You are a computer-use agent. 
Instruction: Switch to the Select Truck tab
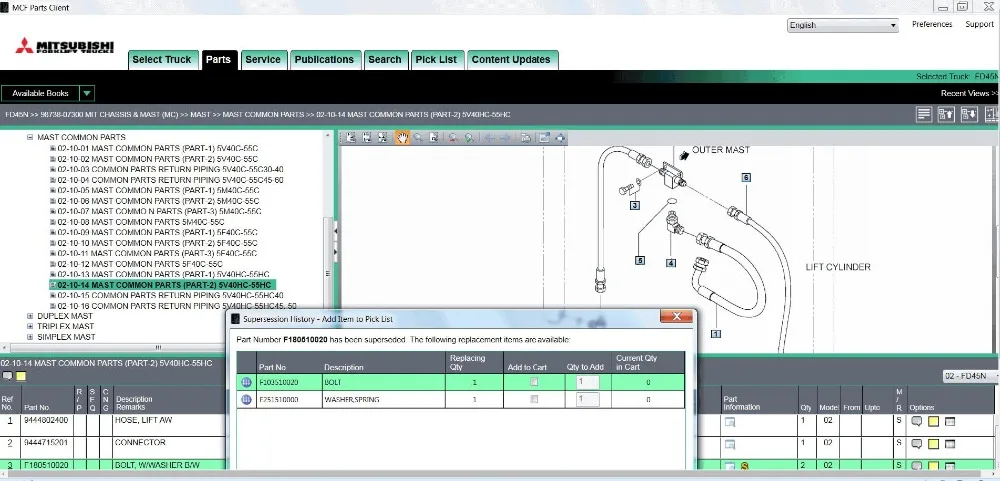pos(162,59)
